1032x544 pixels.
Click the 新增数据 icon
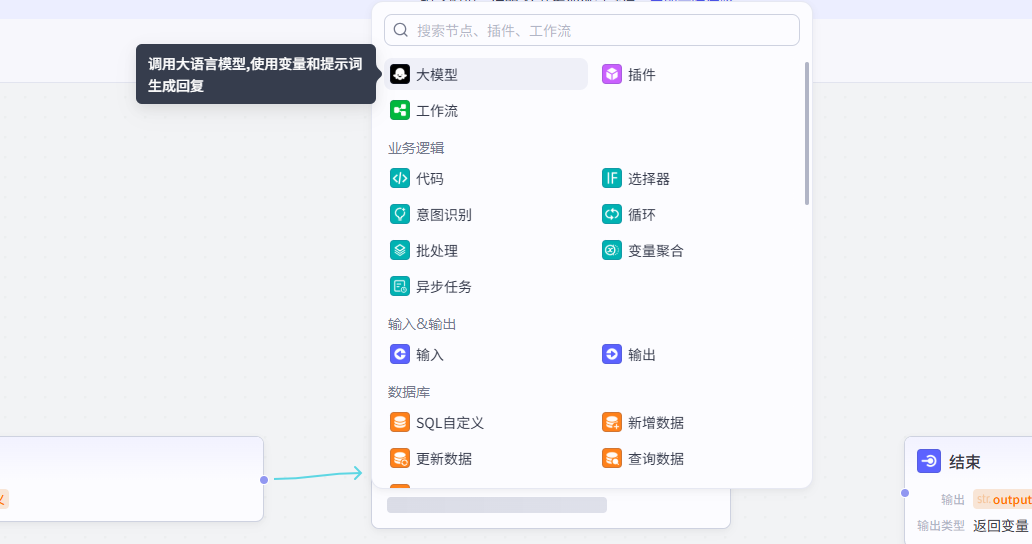pyautogui.click(x=611, y=422)
